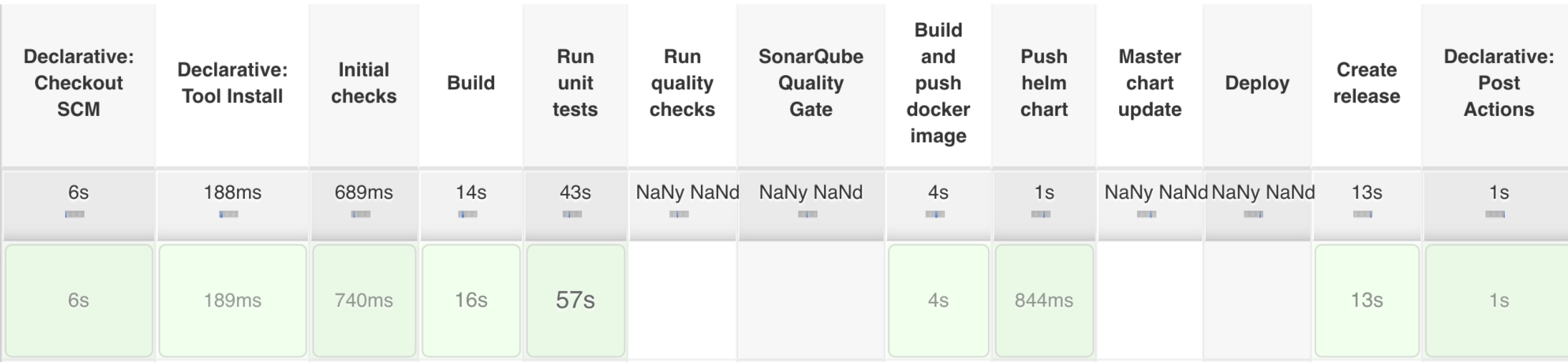Open the 844ms Push helm chart cell
The height and width of the screenshot is (362, 1568).
[x=1044, y=300]
